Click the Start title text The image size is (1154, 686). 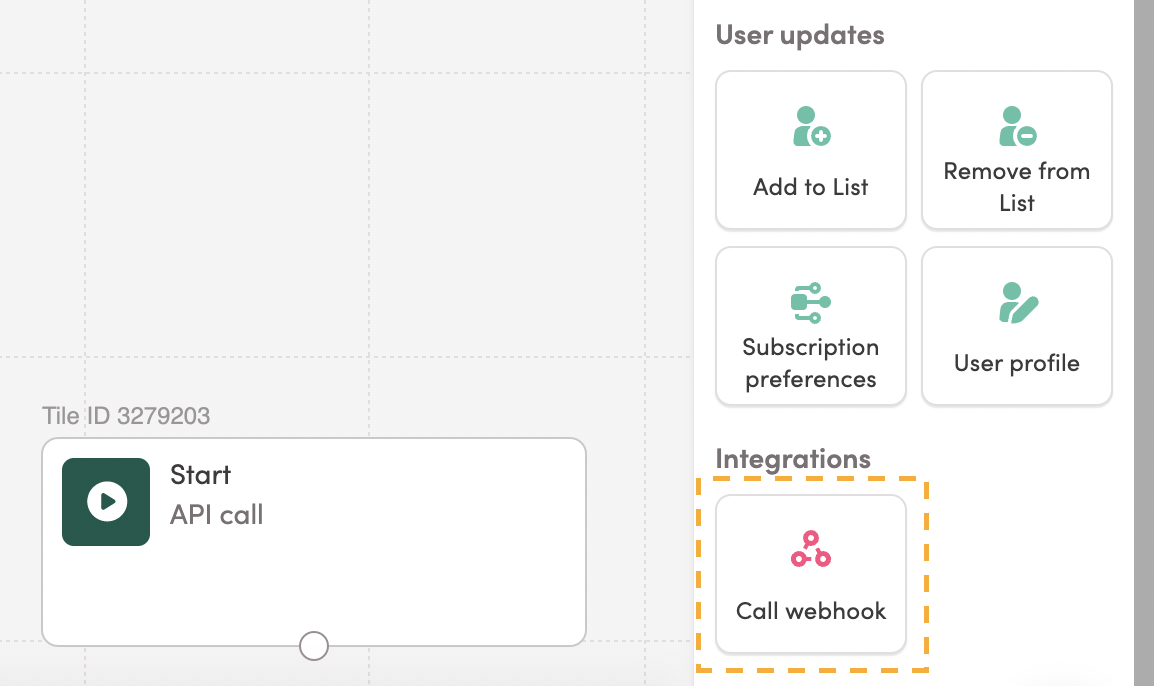point(200,475)
